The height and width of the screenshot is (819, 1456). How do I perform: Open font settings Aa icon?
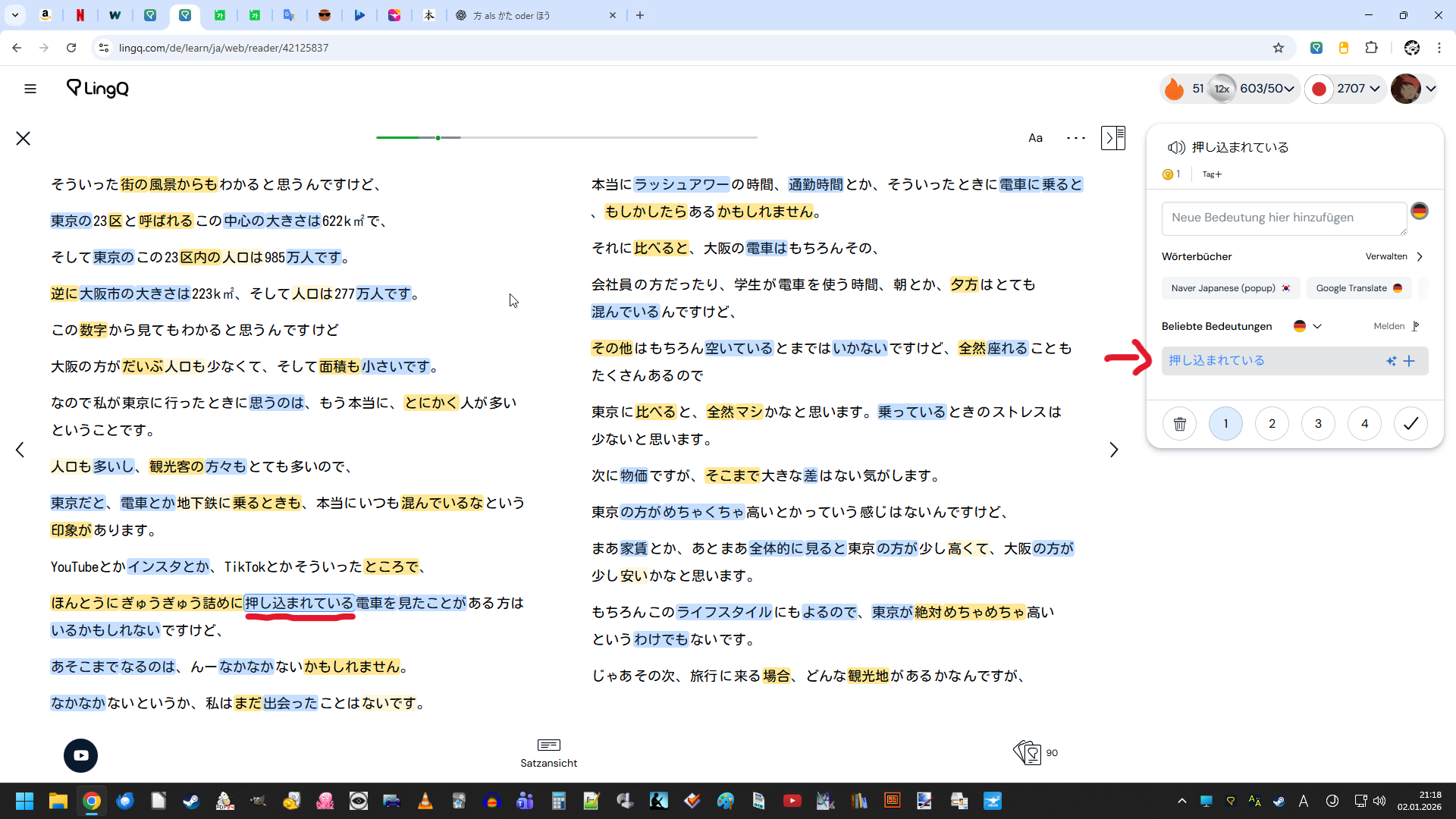click(x=1035, y=138)
